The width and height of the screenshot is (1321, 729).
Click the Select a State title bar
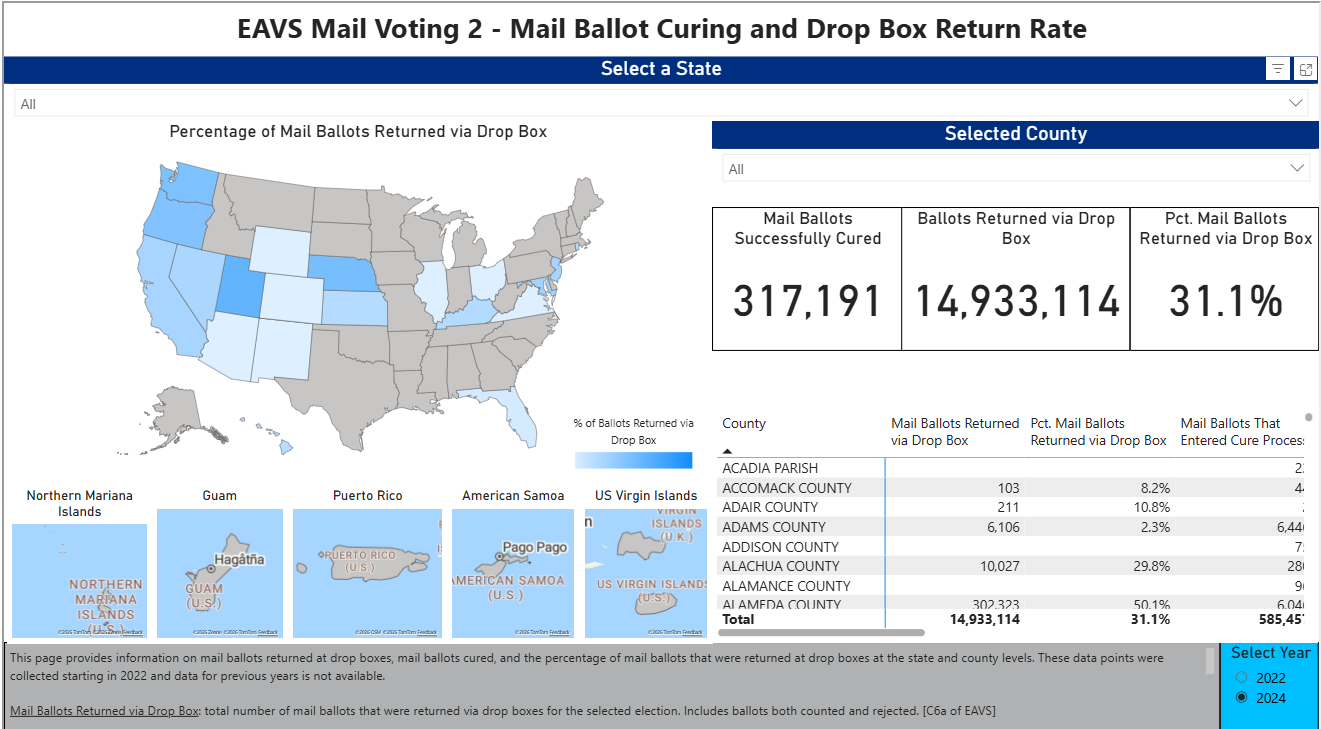[660, 68]
